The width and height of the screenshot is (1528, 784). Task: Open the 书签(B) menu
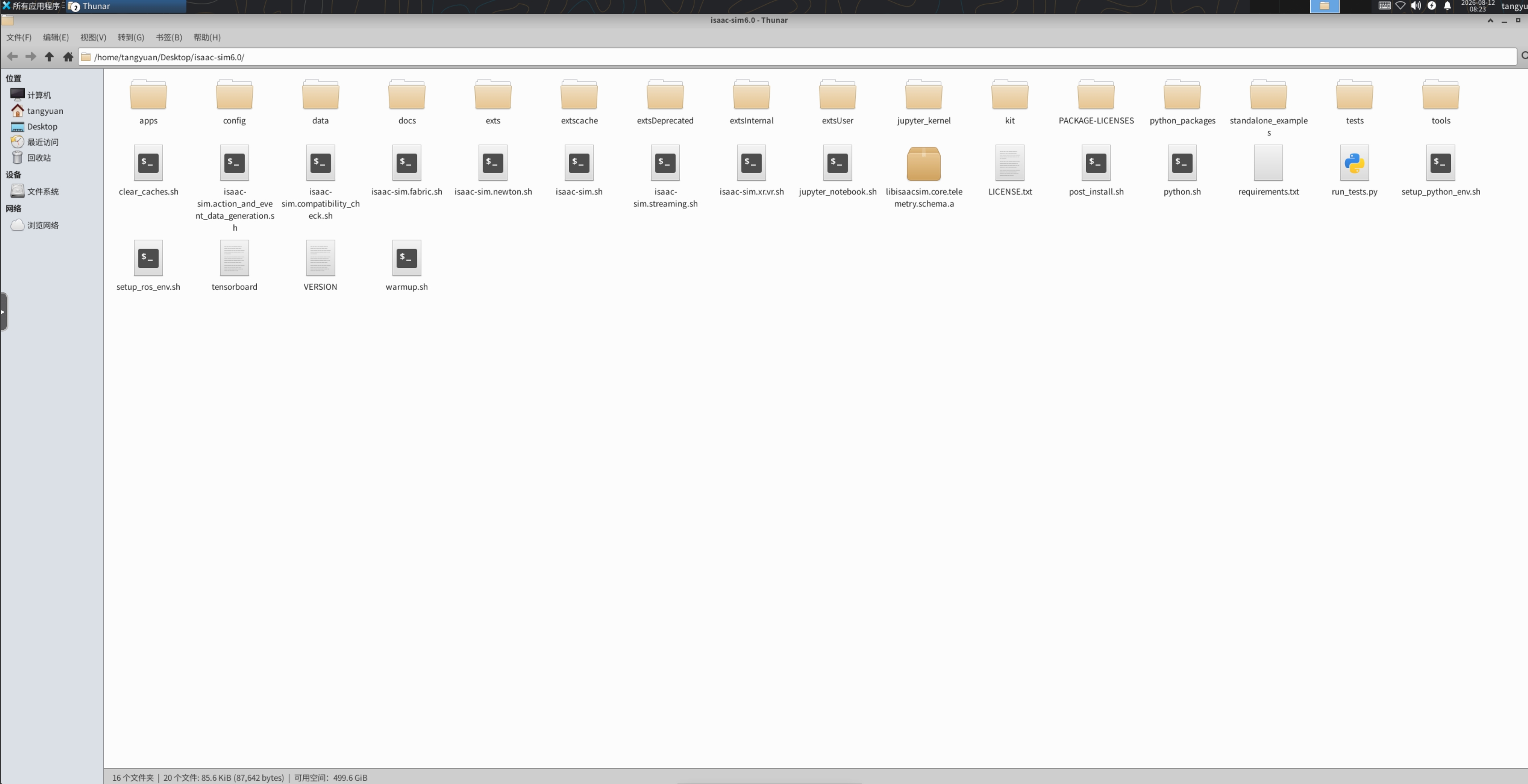[x=168, y=37]
